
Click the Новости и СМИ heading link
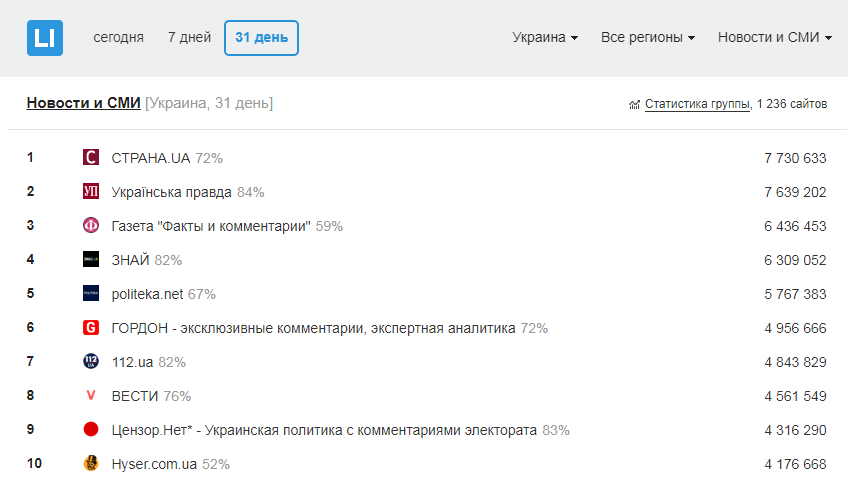point(83,103)
